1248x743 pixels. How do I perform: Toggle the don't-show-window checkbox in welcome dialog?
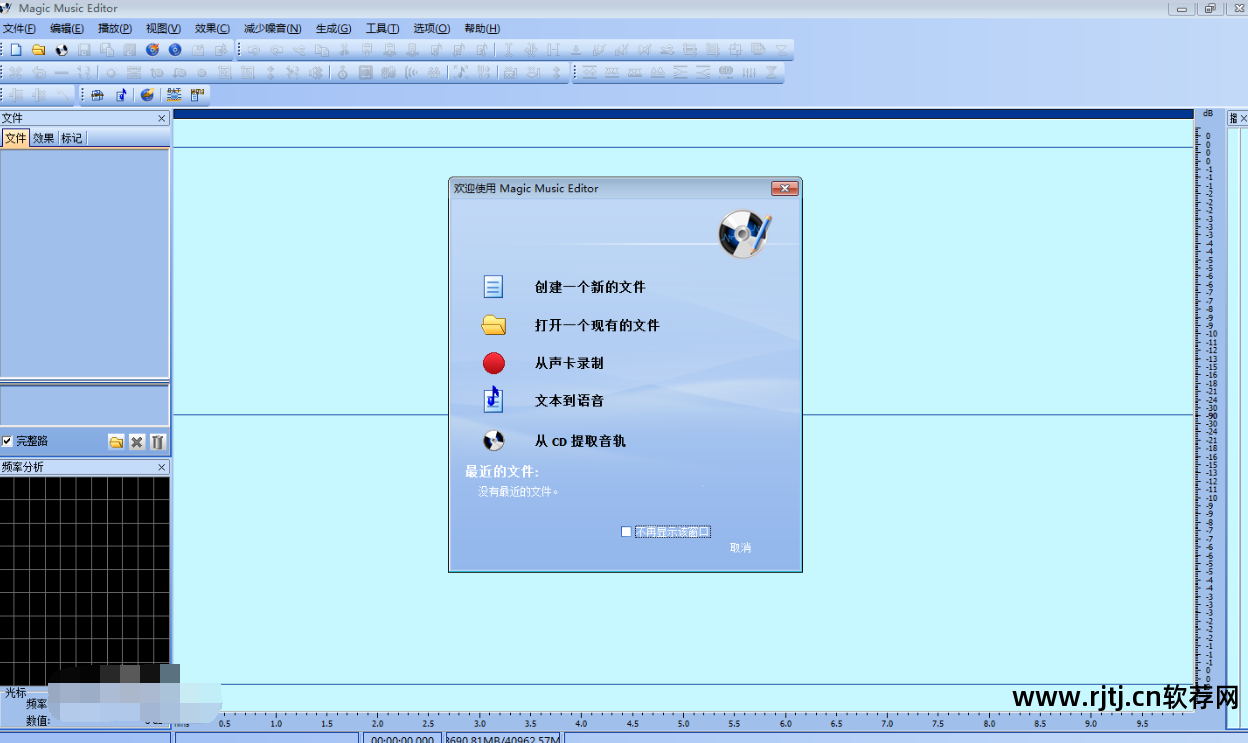(626, 532)
